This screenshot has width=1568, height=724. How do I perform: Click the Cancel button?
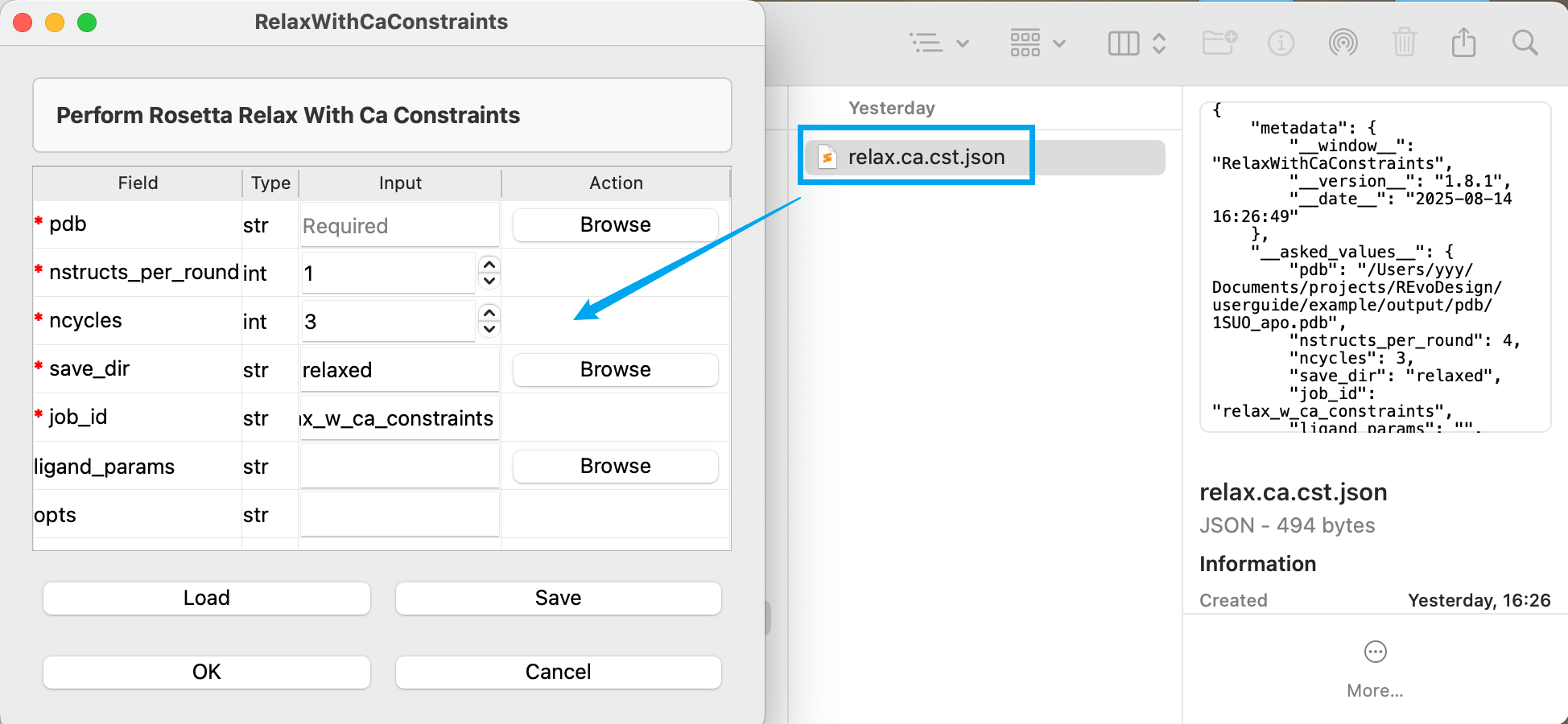tap(559, 672)
